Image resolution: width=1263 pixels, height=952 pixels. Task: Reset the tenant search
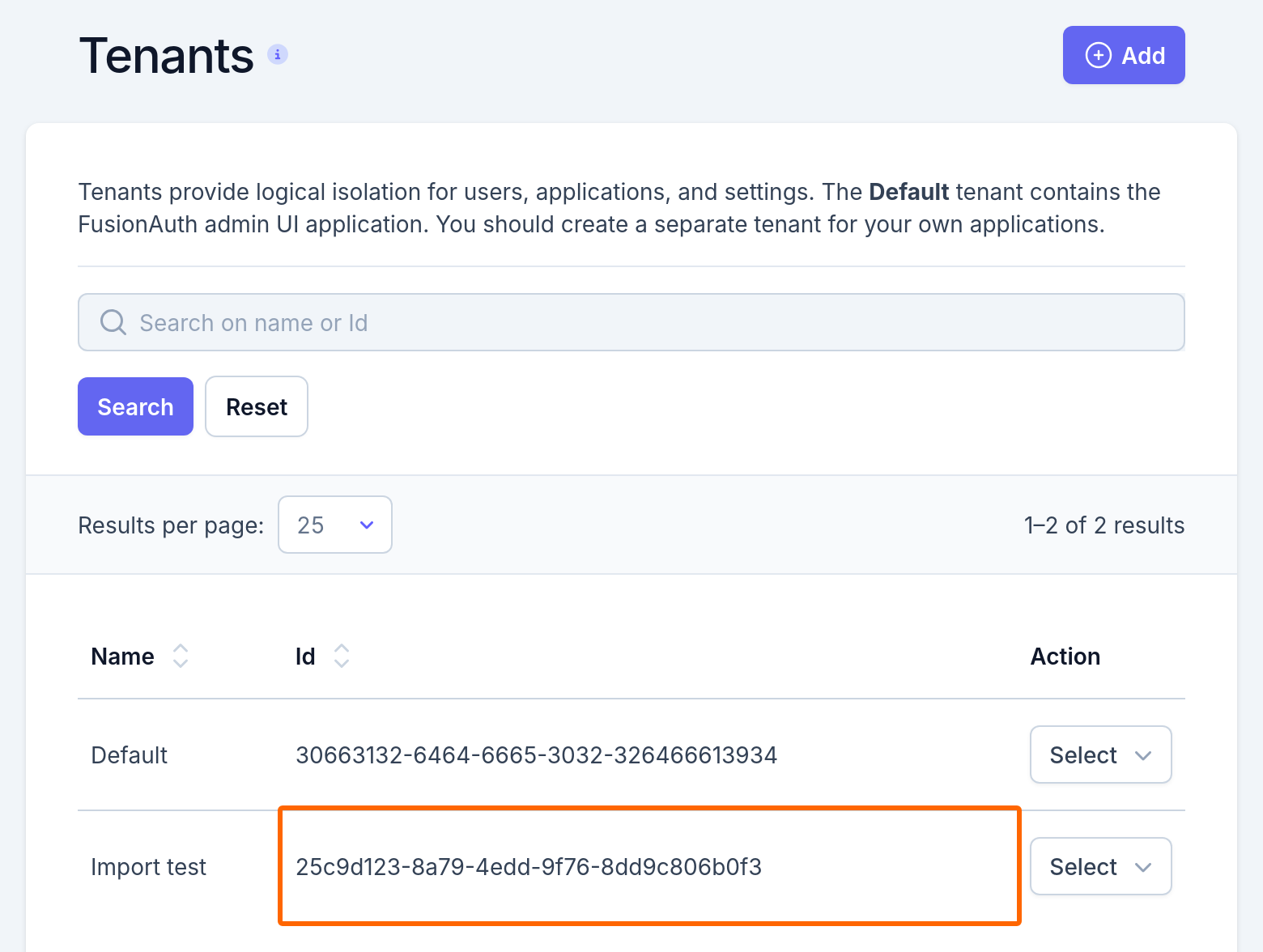tap(257, 406)
